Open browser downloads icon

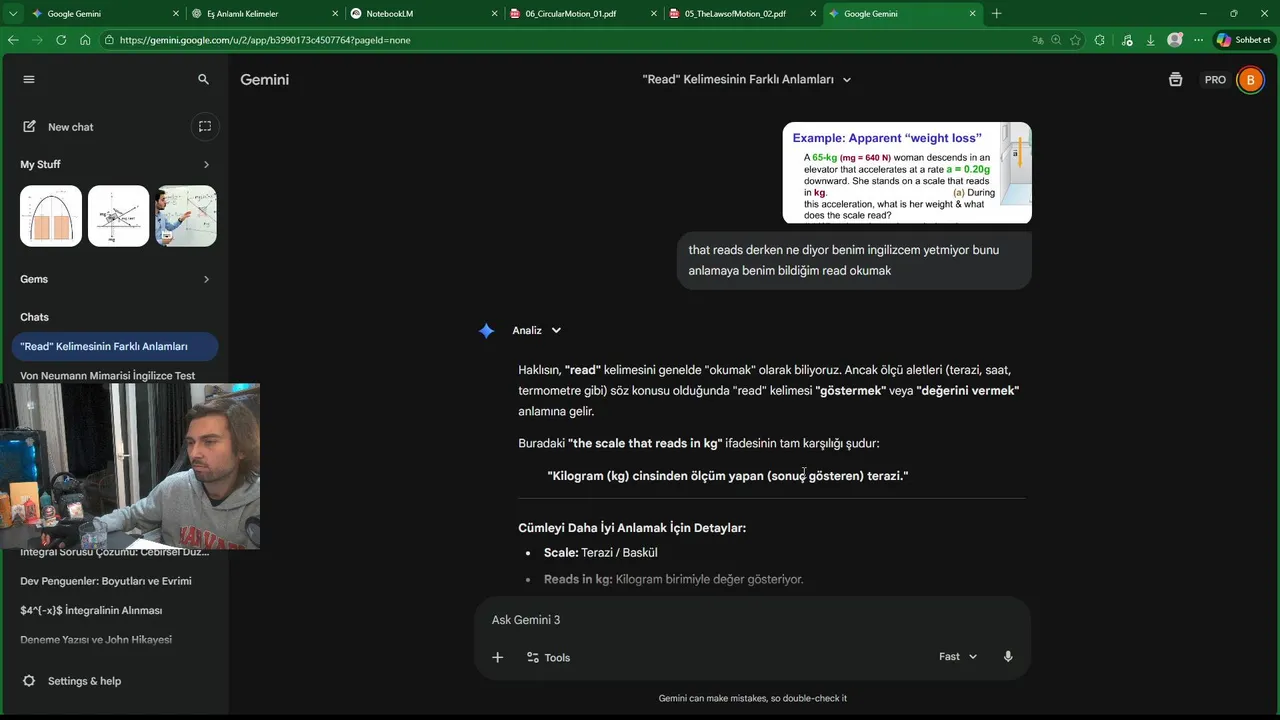(x=1151, y=40)
